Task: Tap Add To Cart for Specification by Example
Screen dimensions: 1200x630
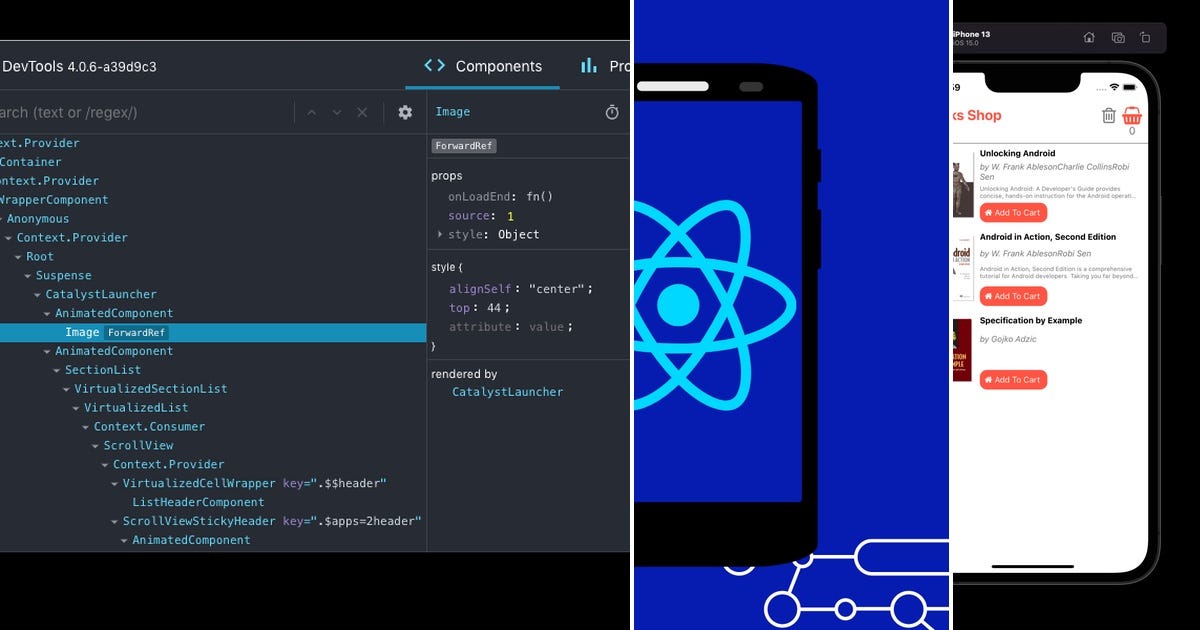Action: point(1013,379)
